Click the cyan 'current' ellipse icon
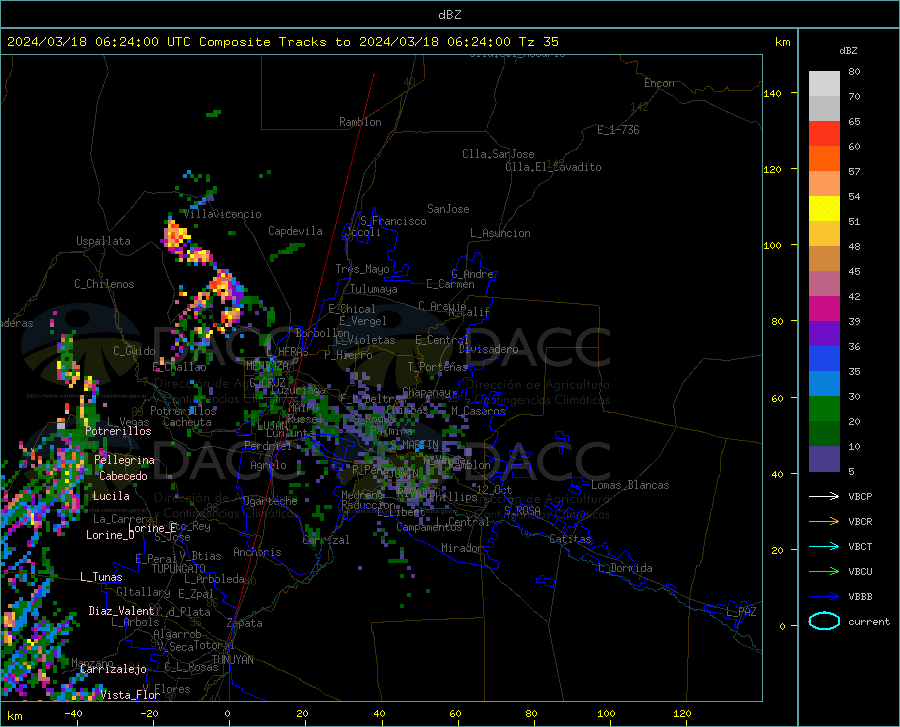This screenshot has width=900, height=727. [824, 621]
